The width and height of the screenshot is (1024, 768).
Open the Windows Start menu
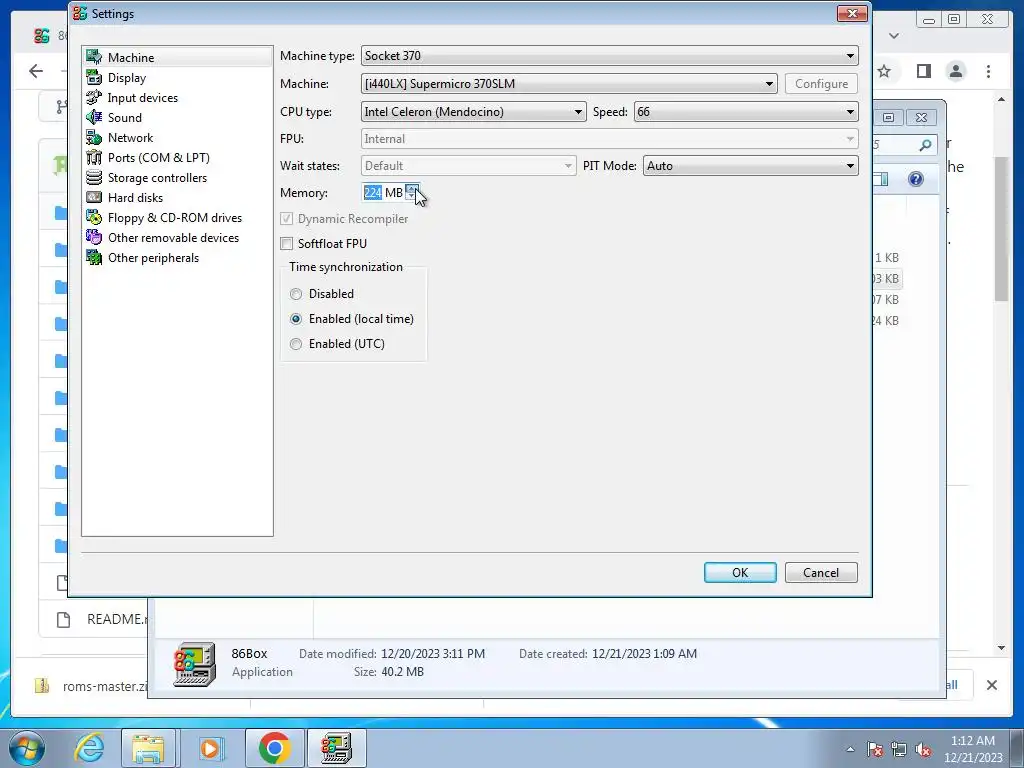(26, 748)
